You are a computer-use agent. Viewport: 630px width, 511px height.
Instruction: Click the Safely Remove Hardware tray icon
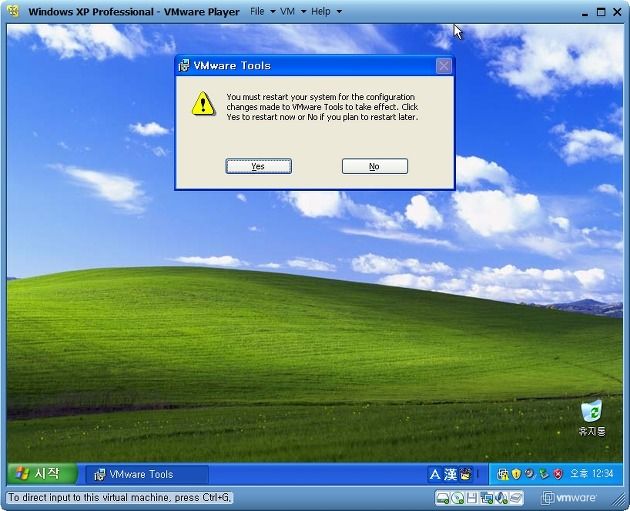(x=544, y=474)
